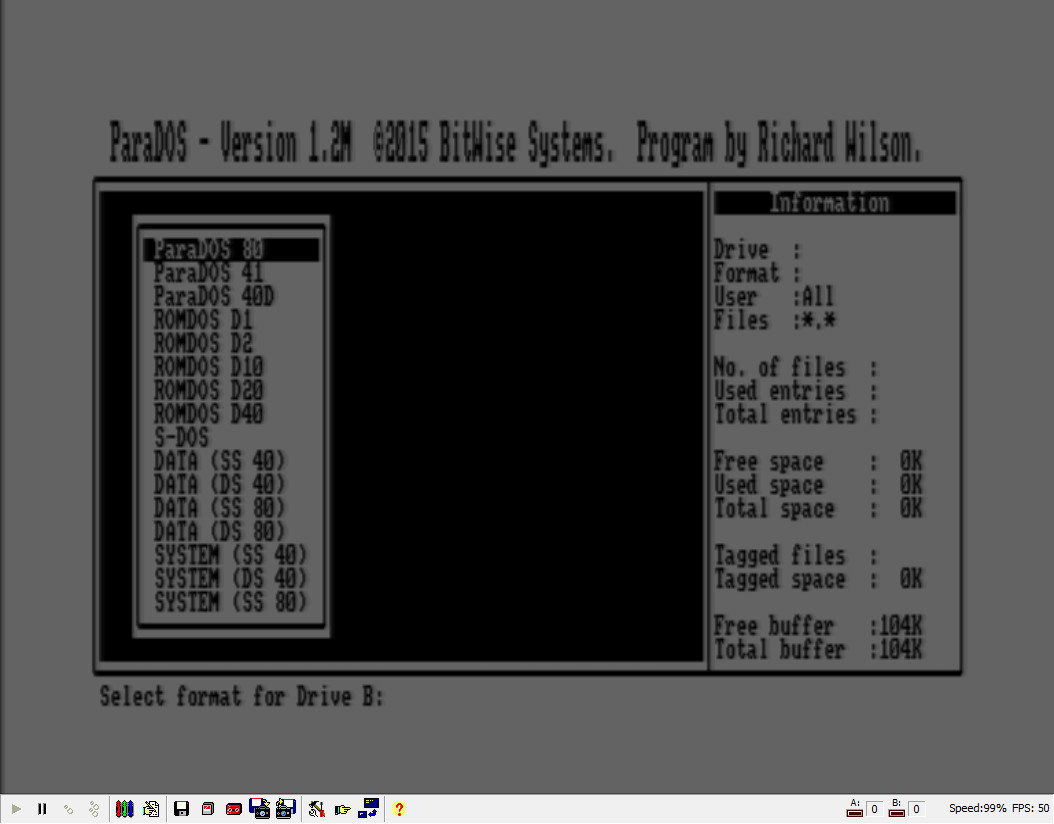Screen dimensions: 1054x824
Task: Click the 'Used entries' label
Action: tap(779, 390)
